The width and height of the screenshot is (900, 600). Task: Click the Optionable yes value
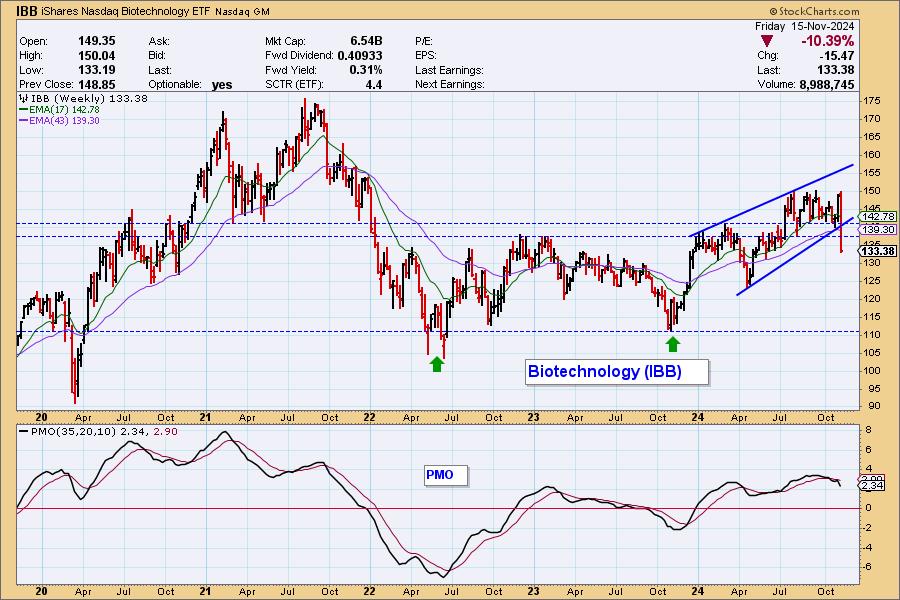click(x=222, y=85)
